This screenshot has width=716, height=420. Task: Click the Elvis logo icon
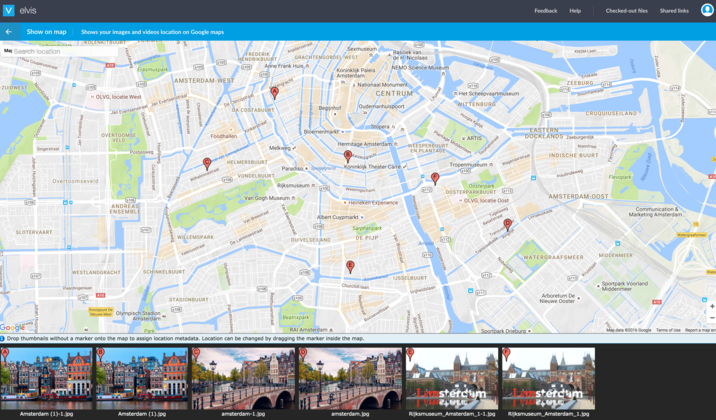point(9,10)
